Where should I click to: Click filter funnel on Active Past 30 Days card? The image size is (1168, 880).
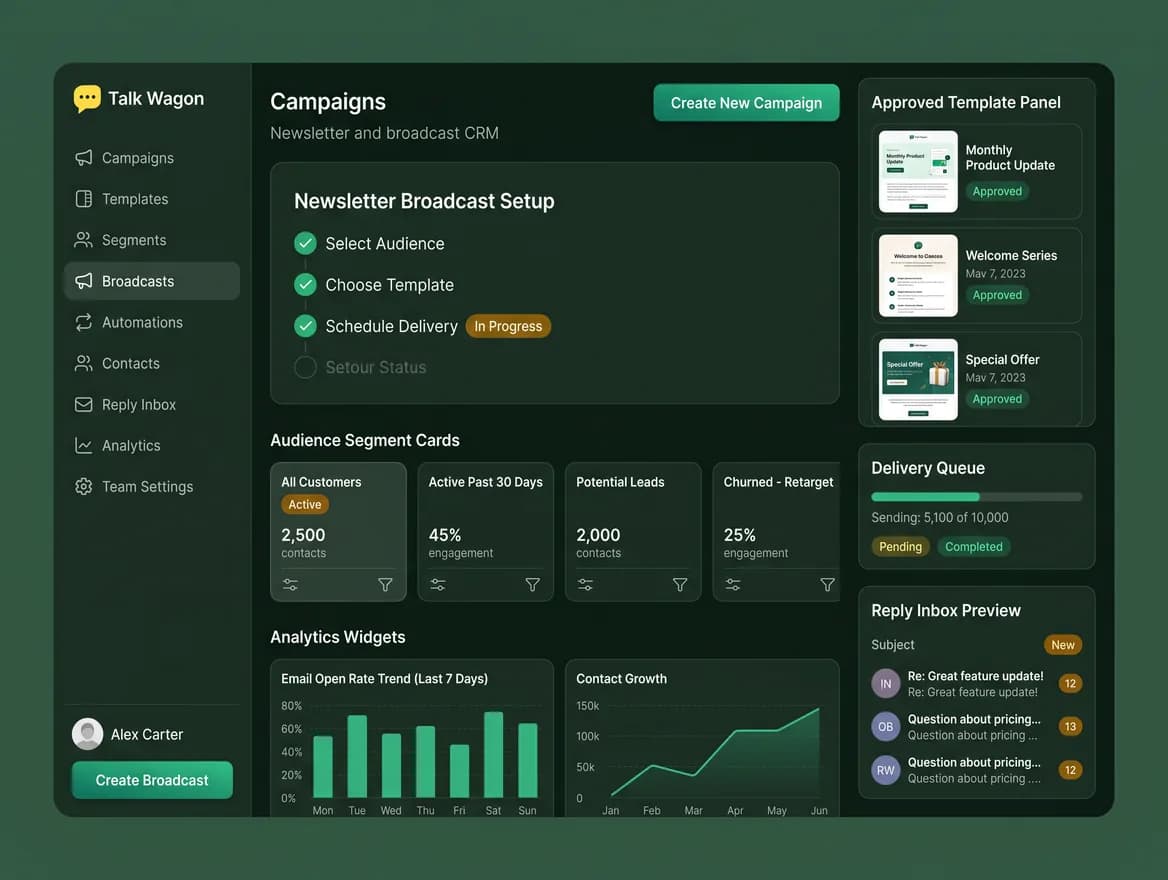point(533,585)
